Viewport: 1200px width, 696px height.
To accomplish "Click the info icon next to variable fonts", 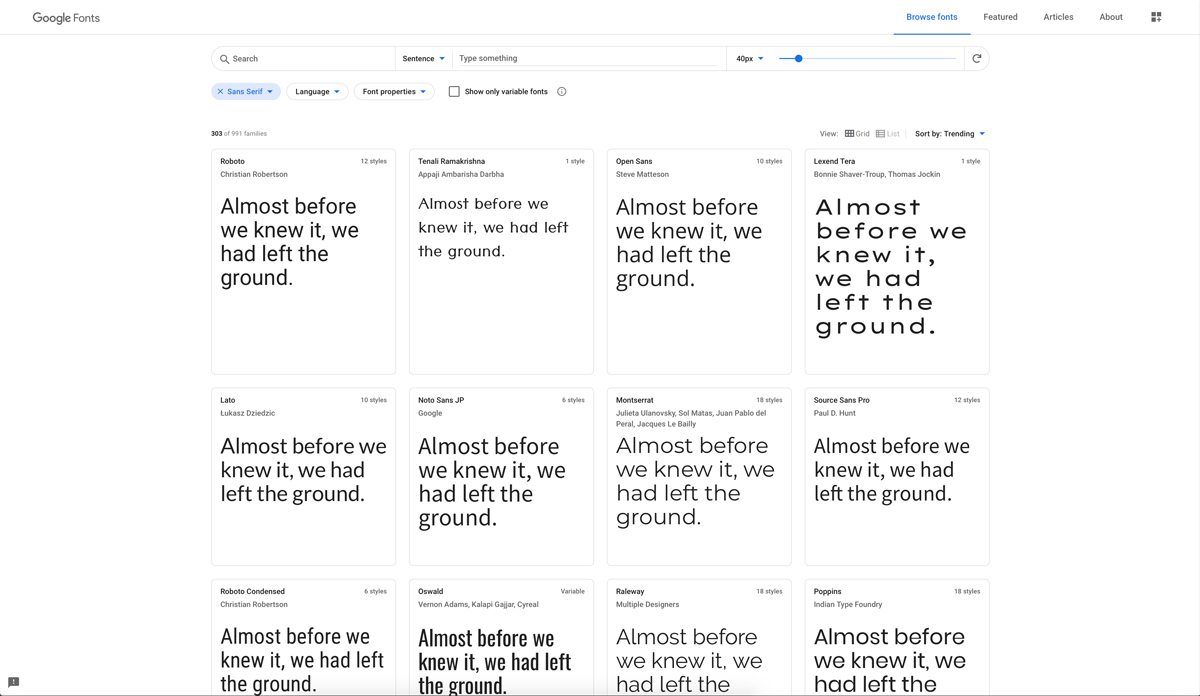I will click(x=561, y=91).
